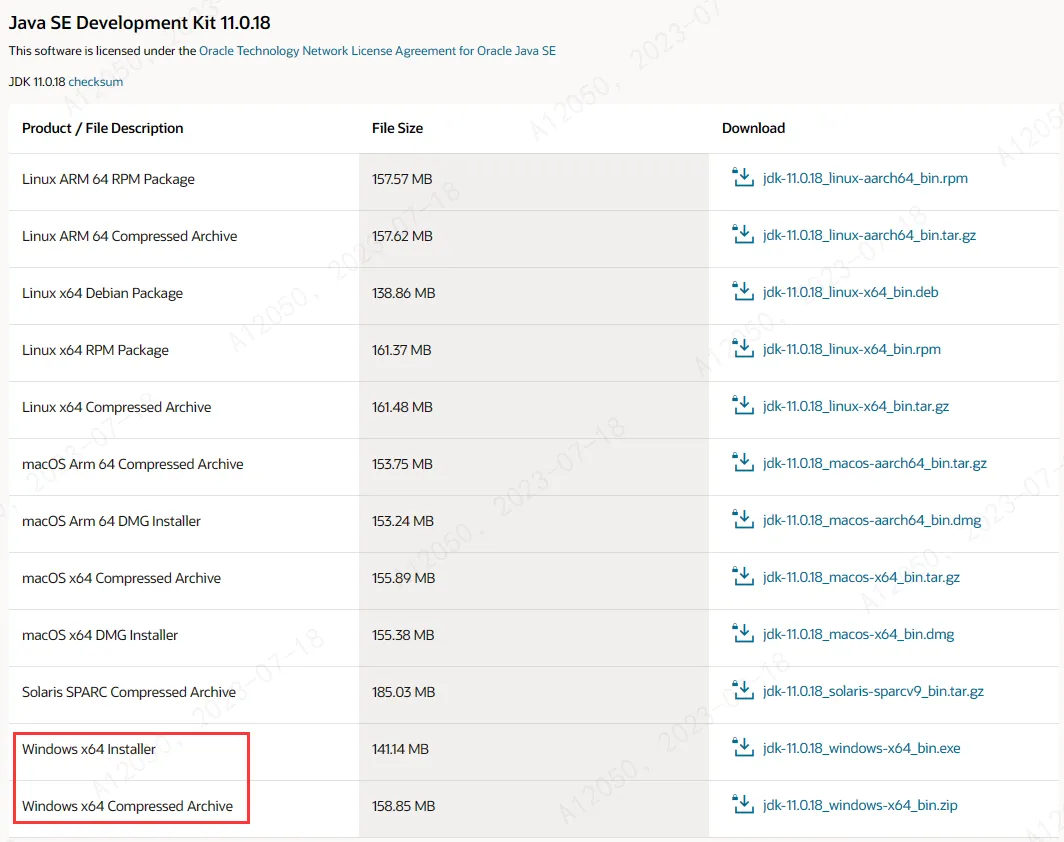Click download icon for macos-aarch64_bin.dmg

(743, 520)
